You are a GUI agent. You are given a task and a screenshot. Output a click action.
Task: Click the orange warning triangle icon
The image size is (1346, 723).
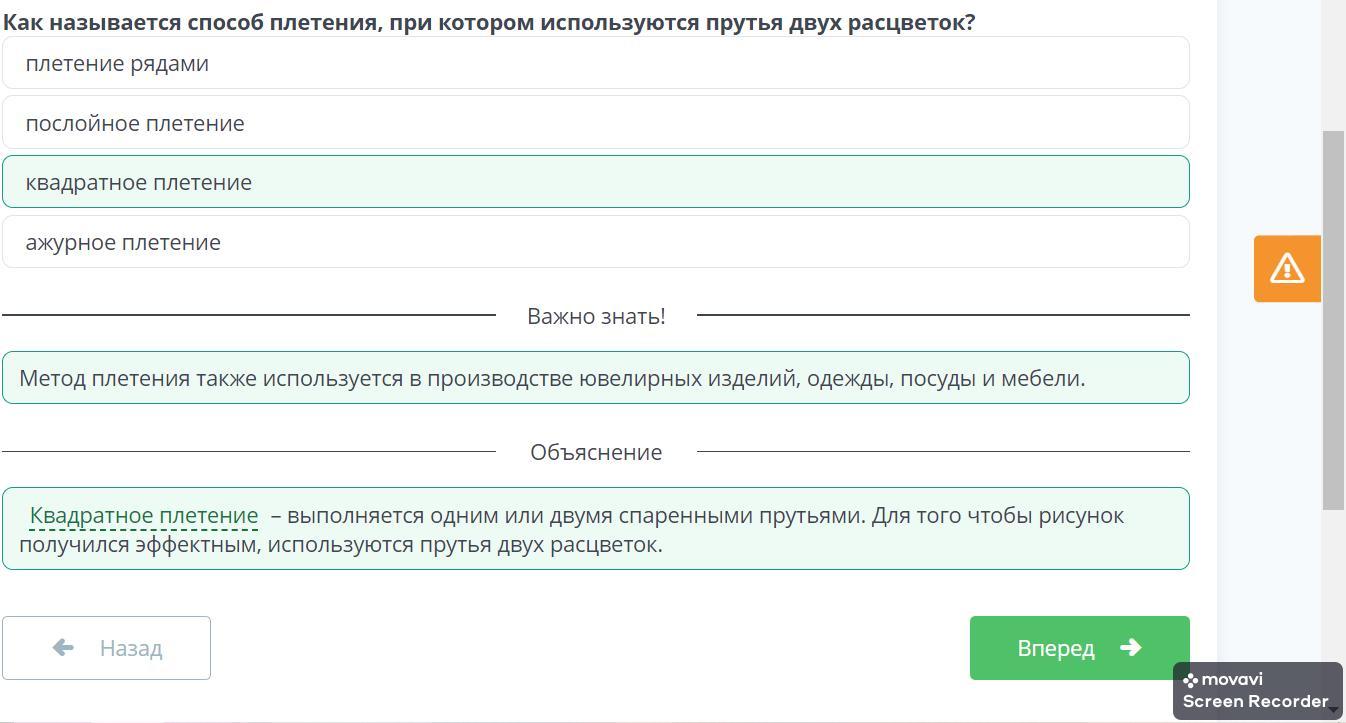pyautogui.click(x=1287, y=268)
